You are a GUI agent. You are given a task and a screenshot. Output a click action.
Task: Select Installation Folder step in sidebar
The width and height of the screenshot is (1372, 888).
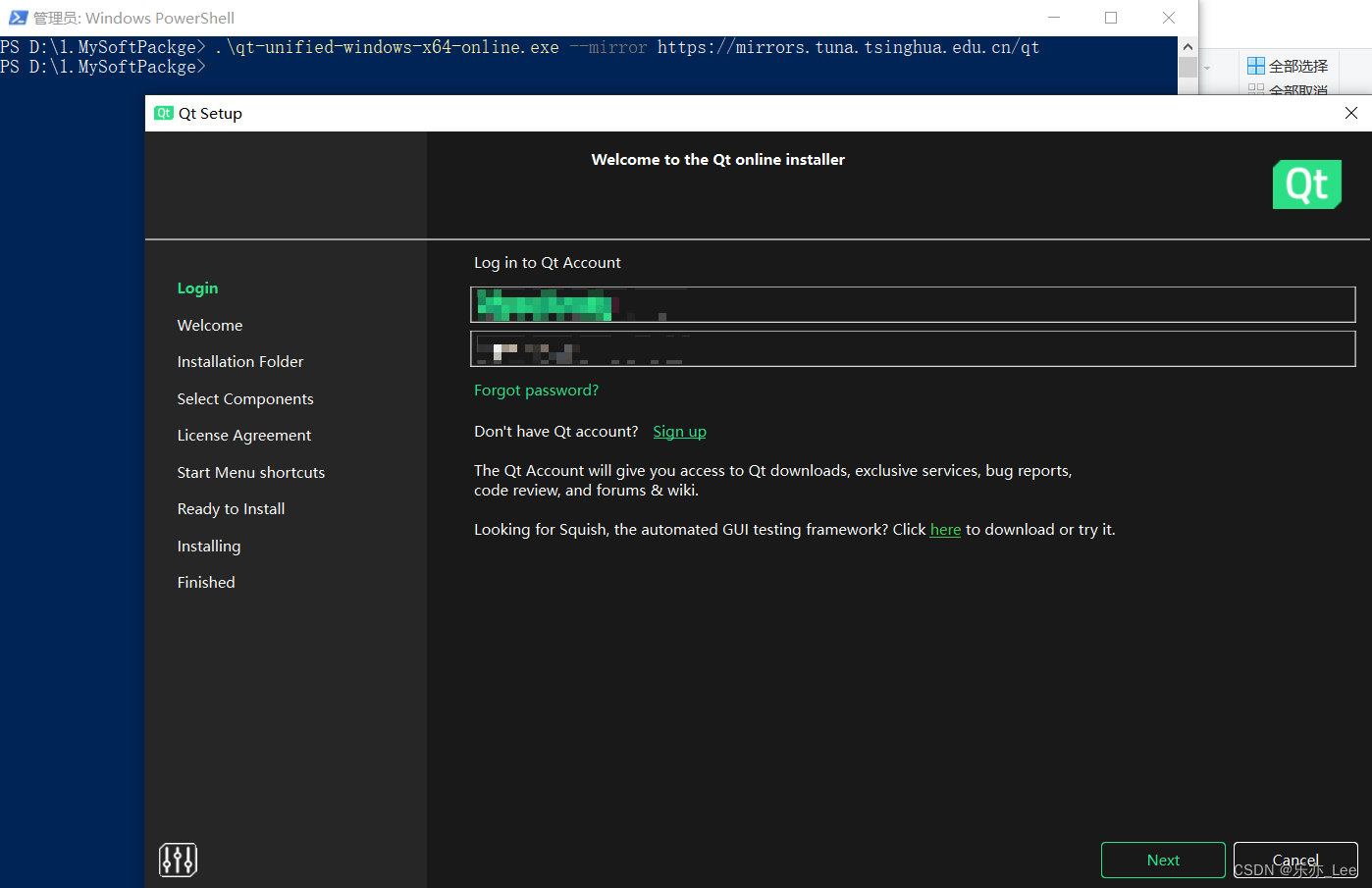(x=240, y=362)
